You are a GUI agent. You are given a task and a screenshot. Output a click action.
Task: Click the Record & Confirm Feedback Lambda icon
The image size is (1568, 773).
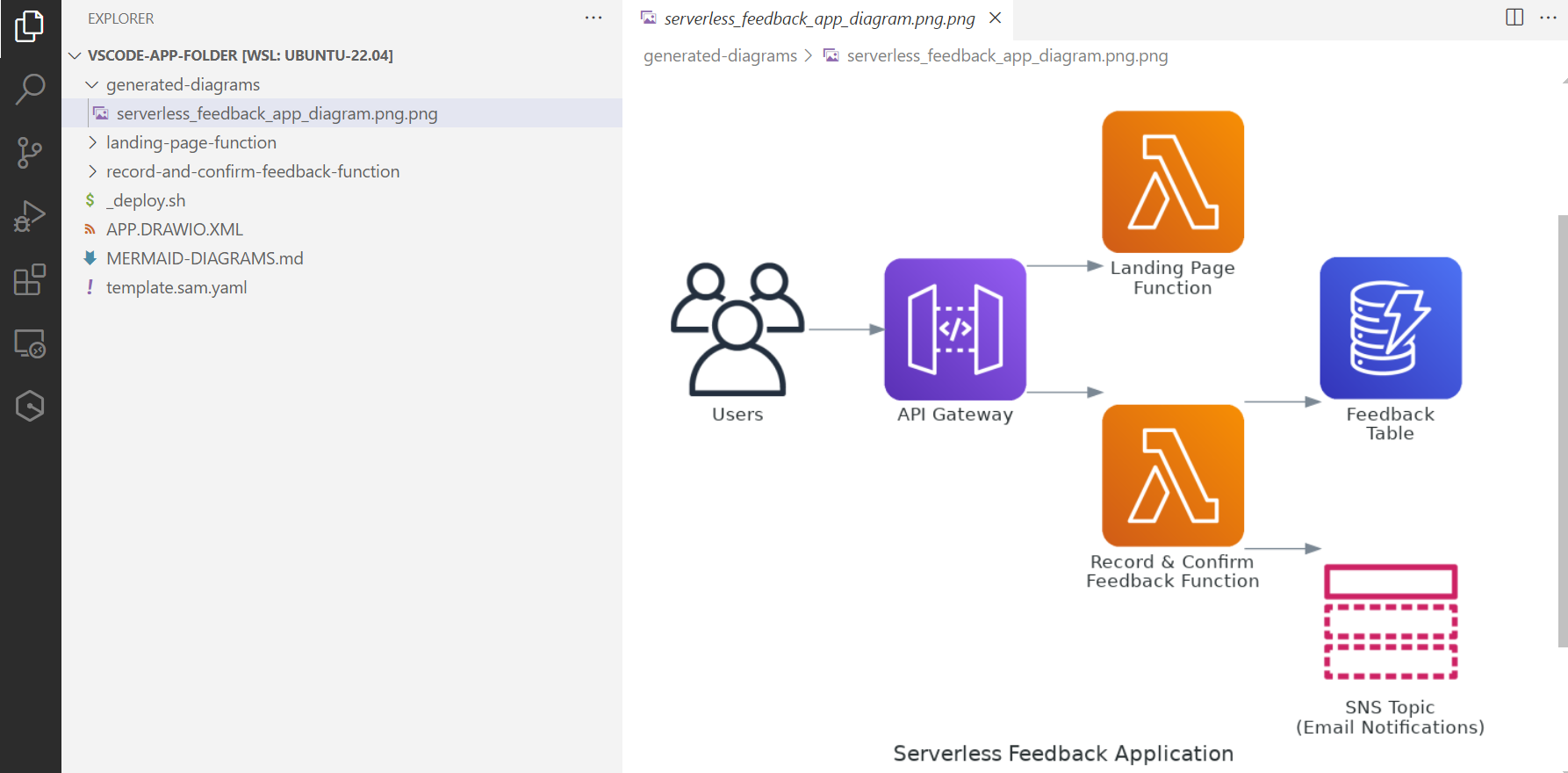tap(1173, 475)
